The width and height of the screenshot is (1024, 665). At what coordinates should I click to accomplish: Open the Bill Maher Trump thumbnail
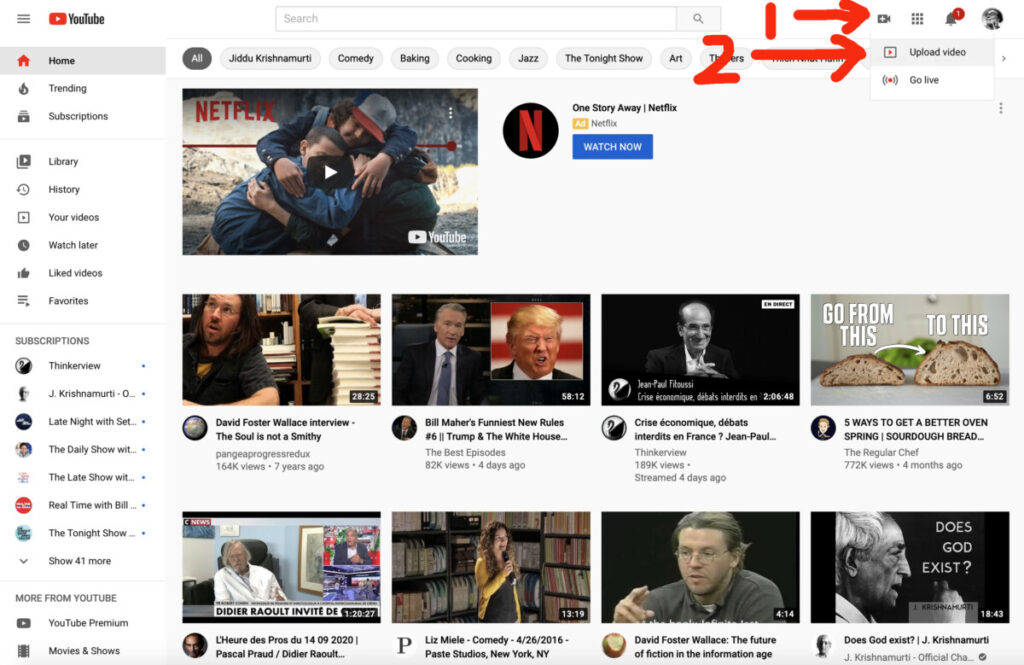491,350
